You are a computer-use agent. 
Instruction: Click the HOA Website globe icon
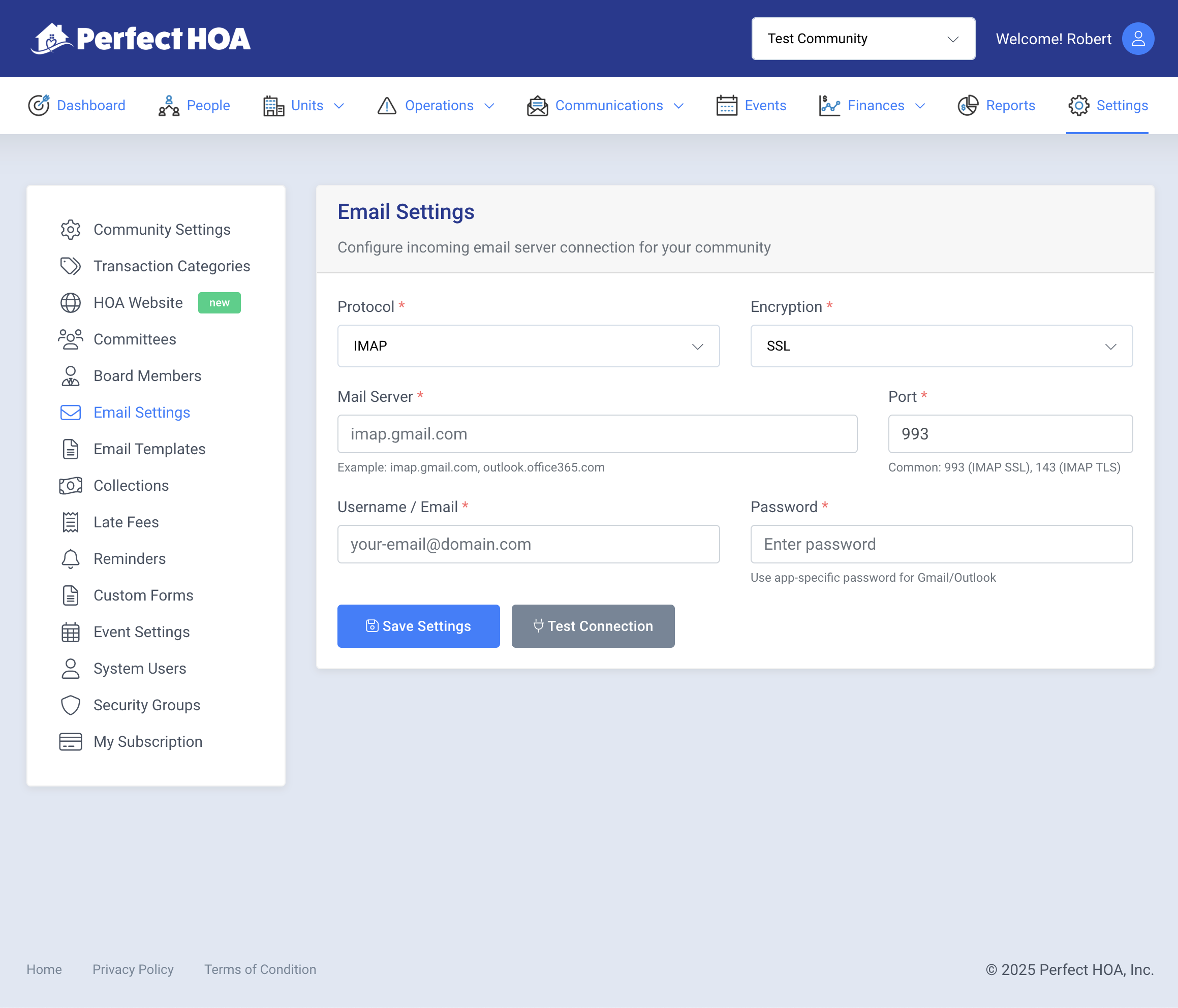coord(71,303)
